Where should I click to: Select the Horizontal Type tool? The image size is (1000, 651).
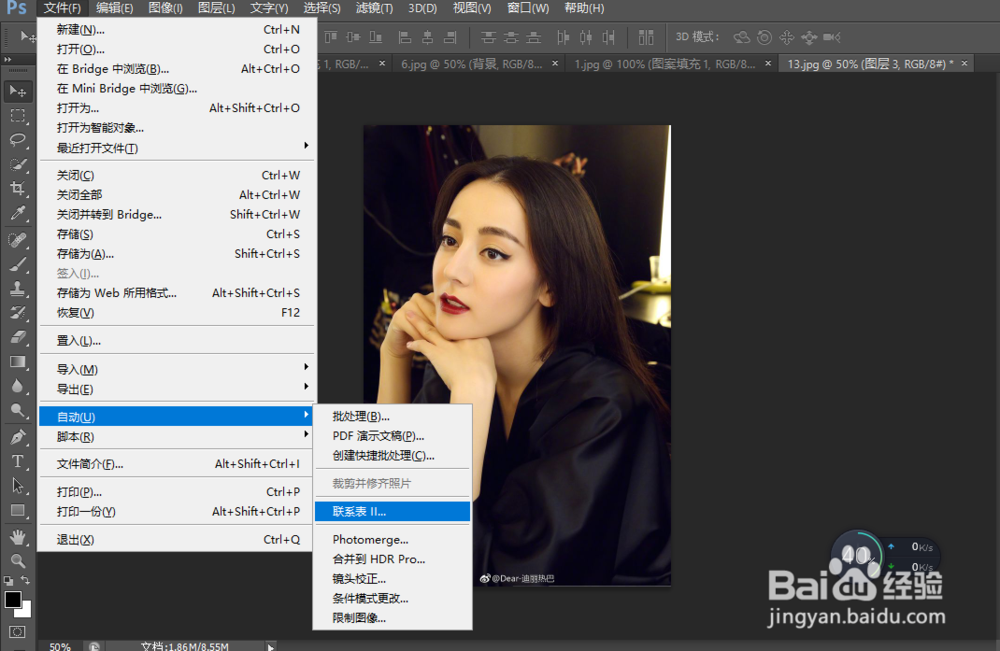tap(18, 461)
